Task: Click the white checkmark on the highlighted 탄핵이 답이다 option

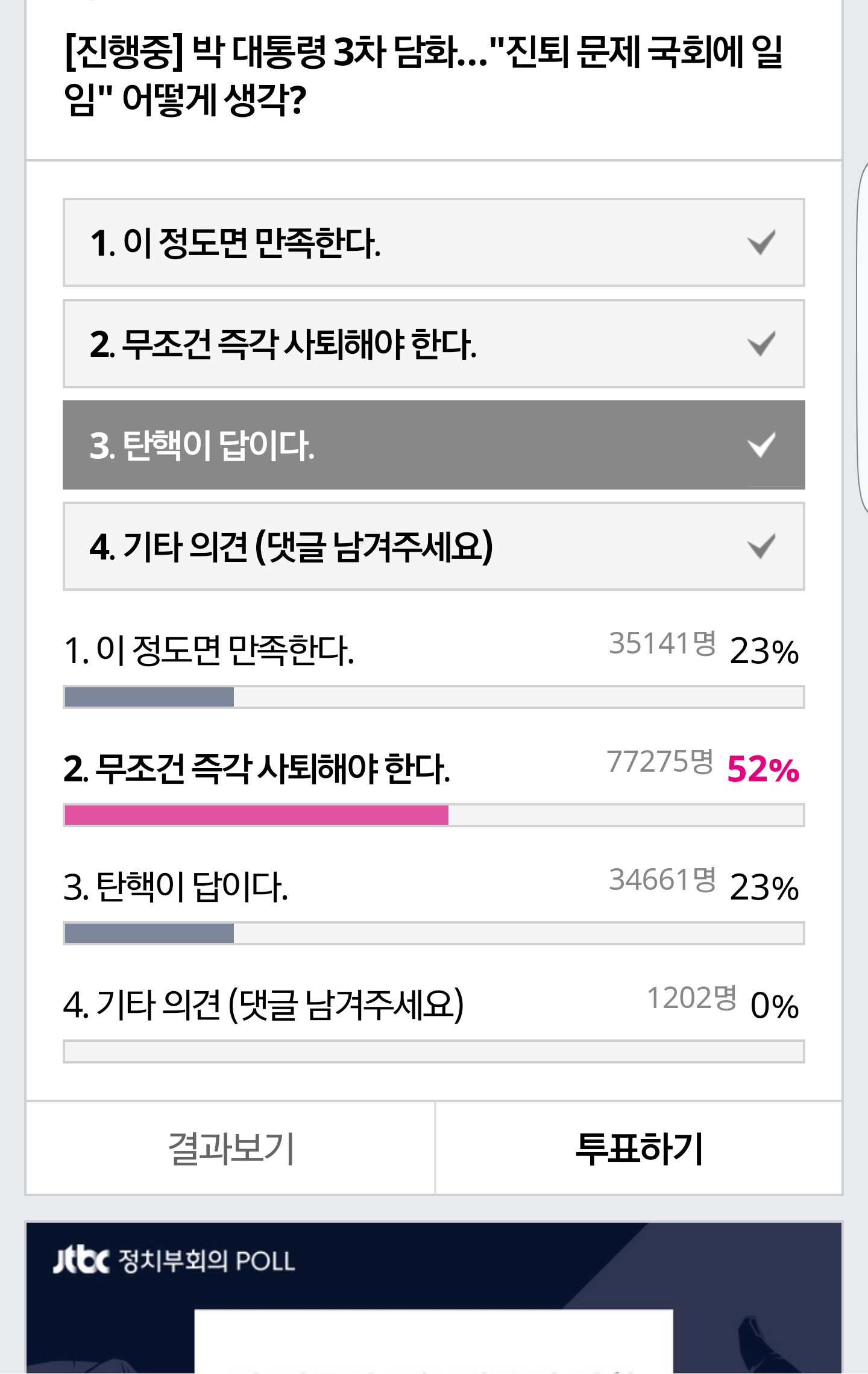Action: point(761,446)
